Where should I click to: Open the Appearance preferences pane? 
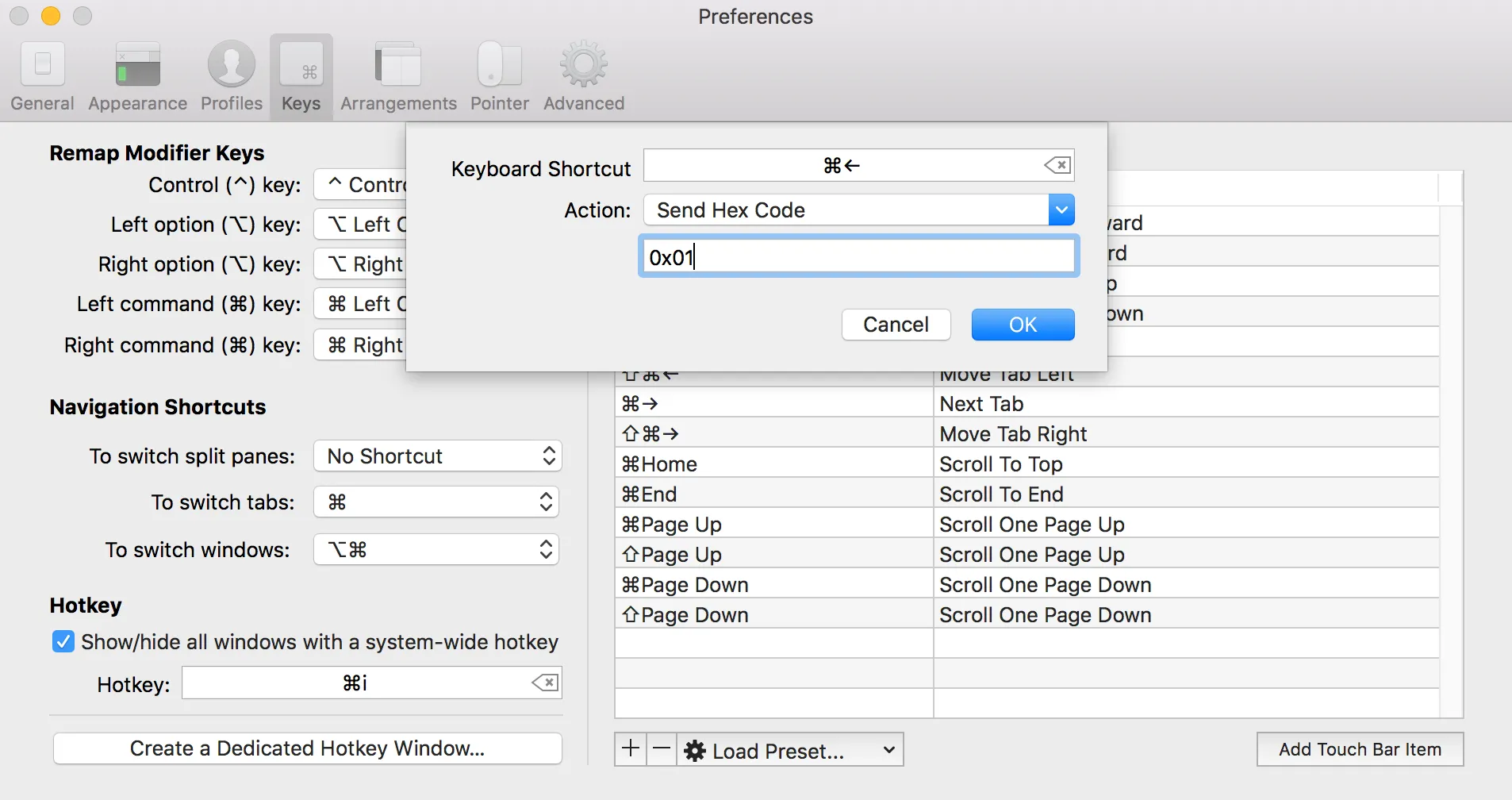137,77
